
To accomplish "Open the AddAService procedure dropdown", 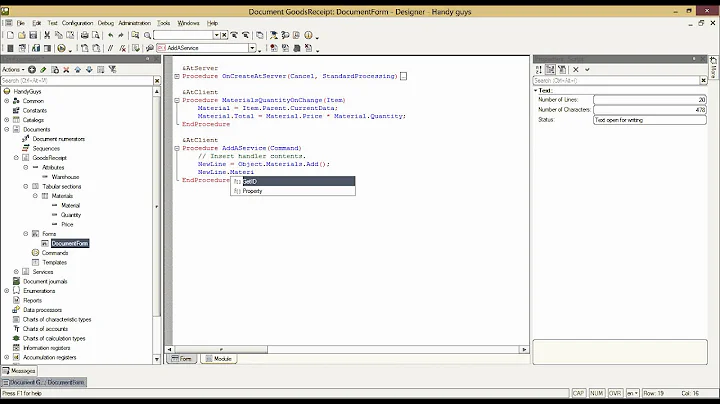I will coord(252,48).
